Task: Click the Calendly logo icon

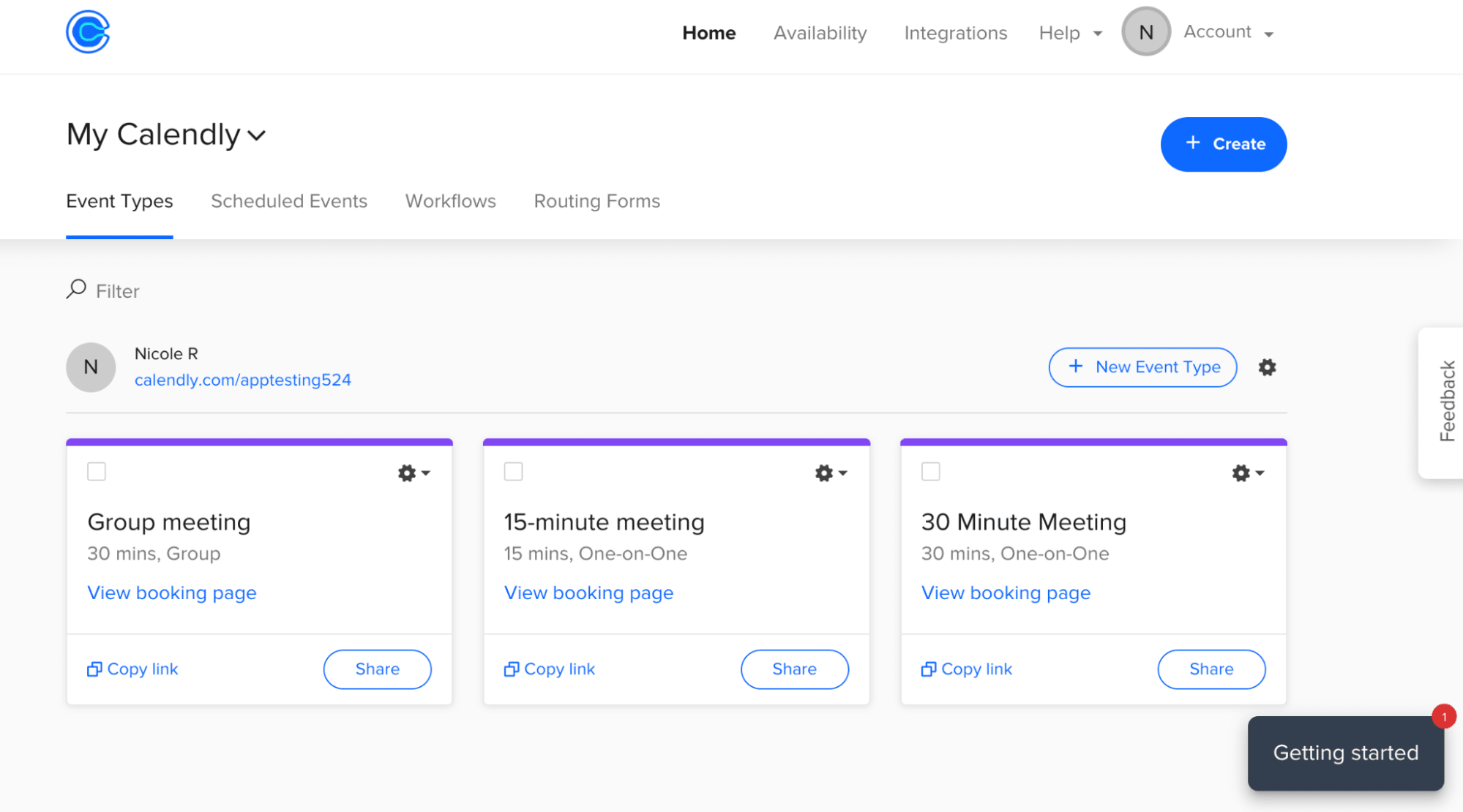Action: click(88, 33)
